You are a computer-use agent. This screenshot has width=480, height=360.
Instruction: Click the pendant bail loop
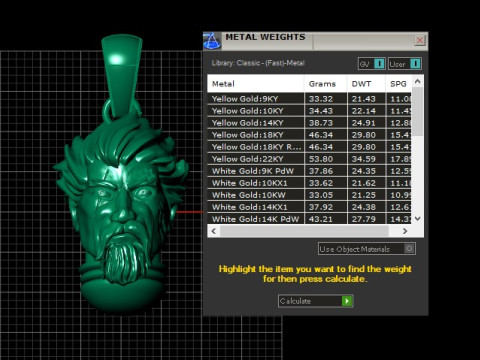click(122, 75)
